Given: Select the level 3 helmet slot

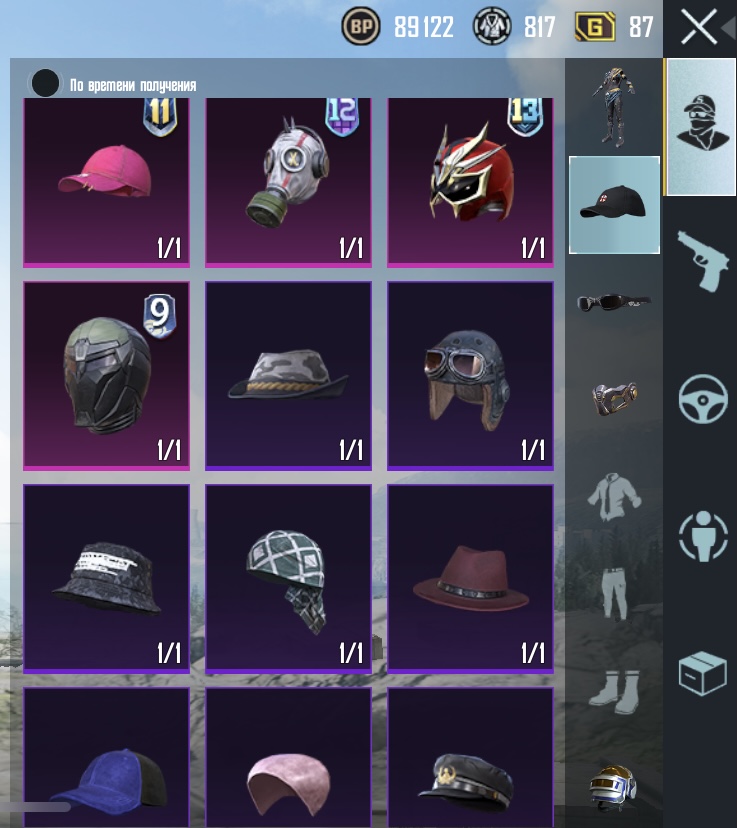Looking at the screenshot, I should [x=614, y=788].
